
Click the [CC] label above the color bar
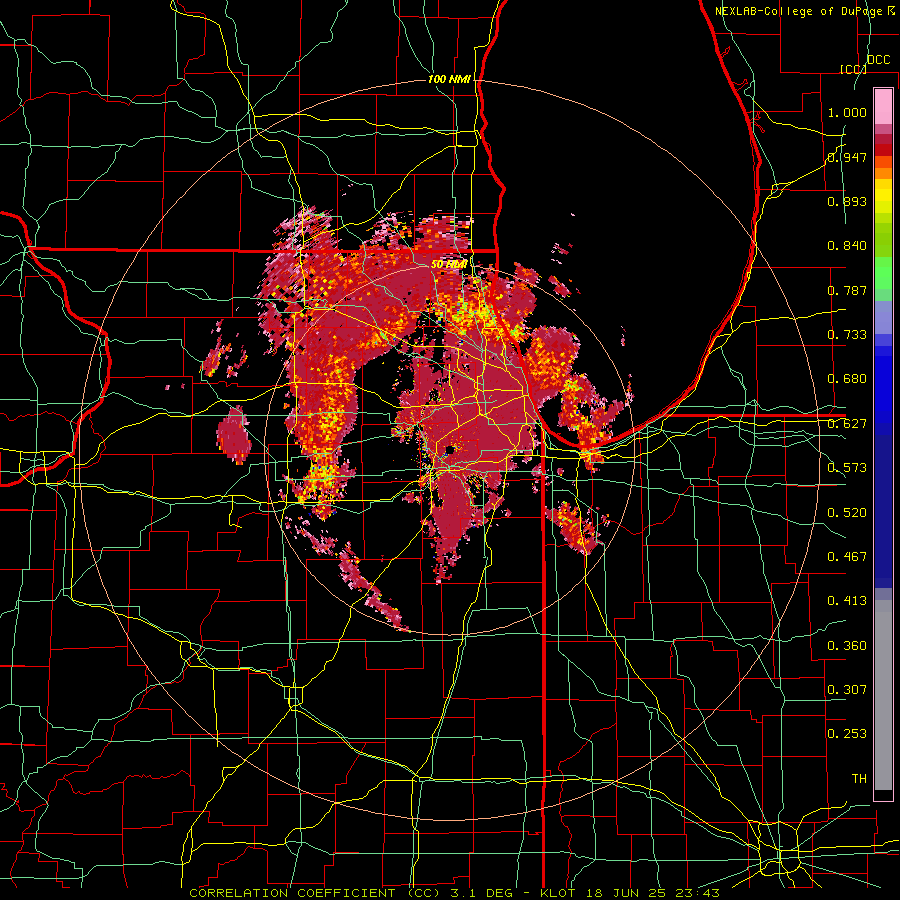tap(853, 69)
